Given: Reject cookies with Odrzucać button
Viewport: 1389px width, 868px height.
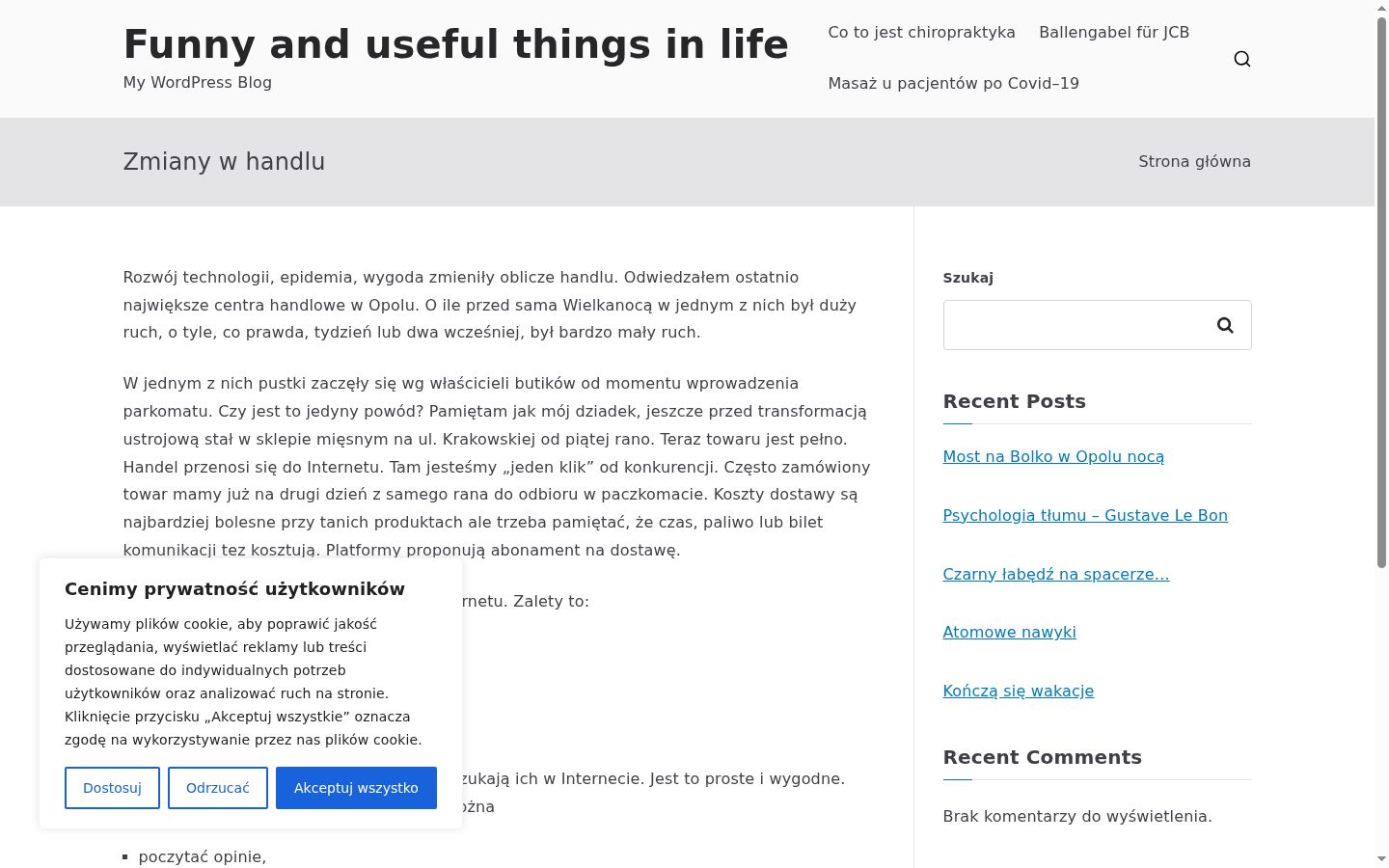Looking at the screenshot, I should [x=218, y=788].
